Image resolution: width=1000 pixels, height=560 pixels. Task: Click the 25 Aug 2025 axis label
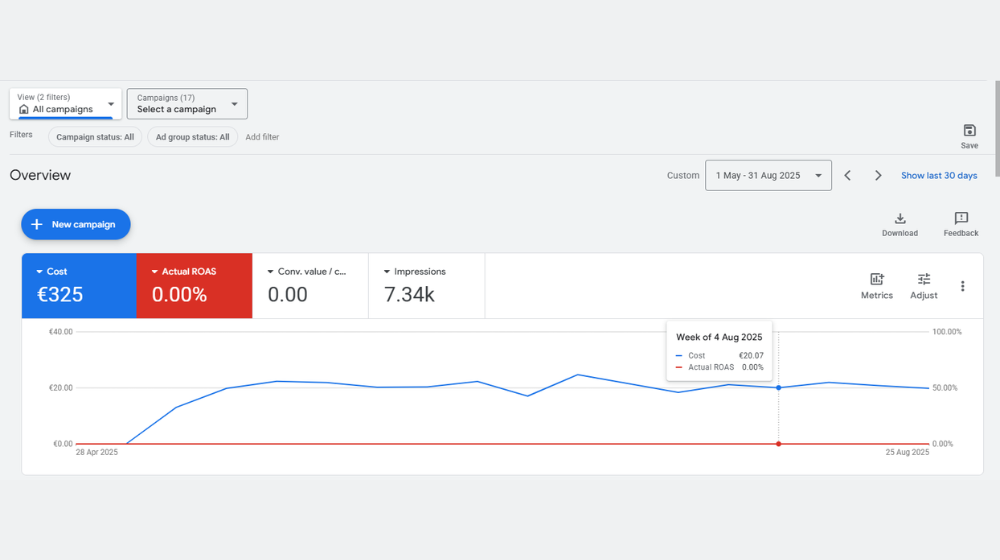[x=907, y=452]
